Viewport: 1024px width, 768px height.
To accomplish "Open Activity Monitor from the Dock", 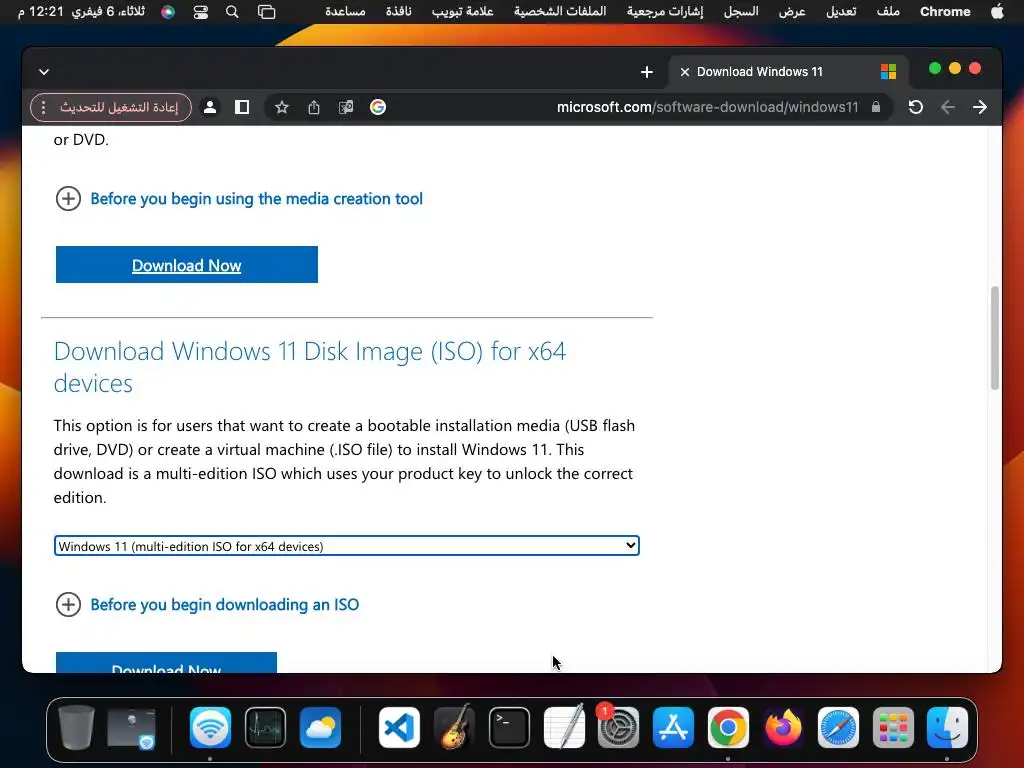I will (265, 728).
